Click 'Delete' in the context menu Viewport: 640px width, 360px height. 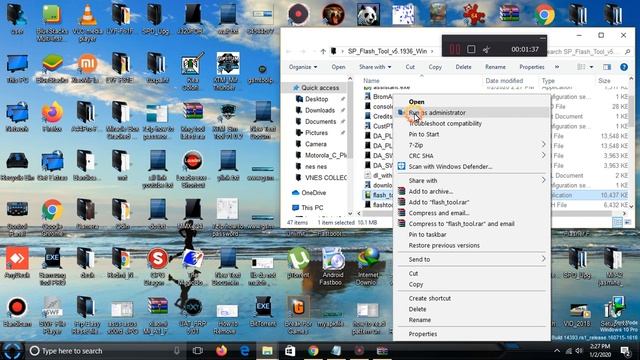[x=417, y=309]
